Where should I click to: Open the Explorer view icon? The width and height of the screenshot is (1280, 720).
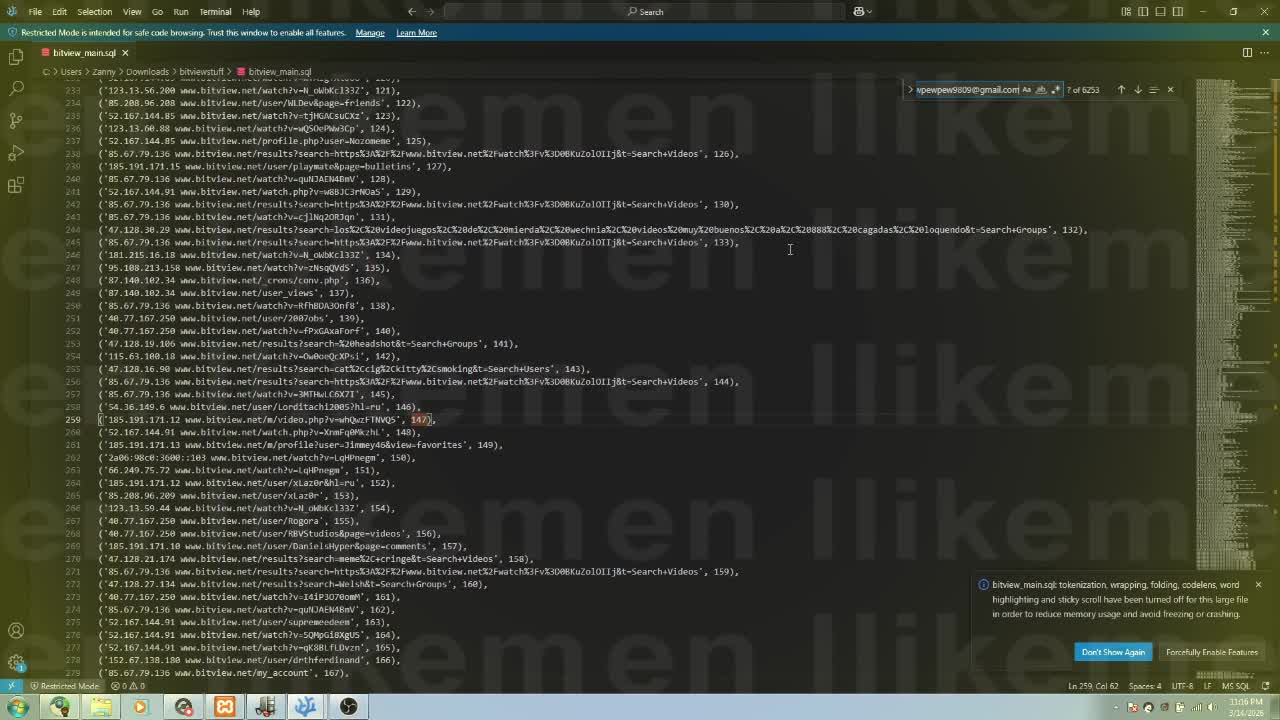[15, 57]
